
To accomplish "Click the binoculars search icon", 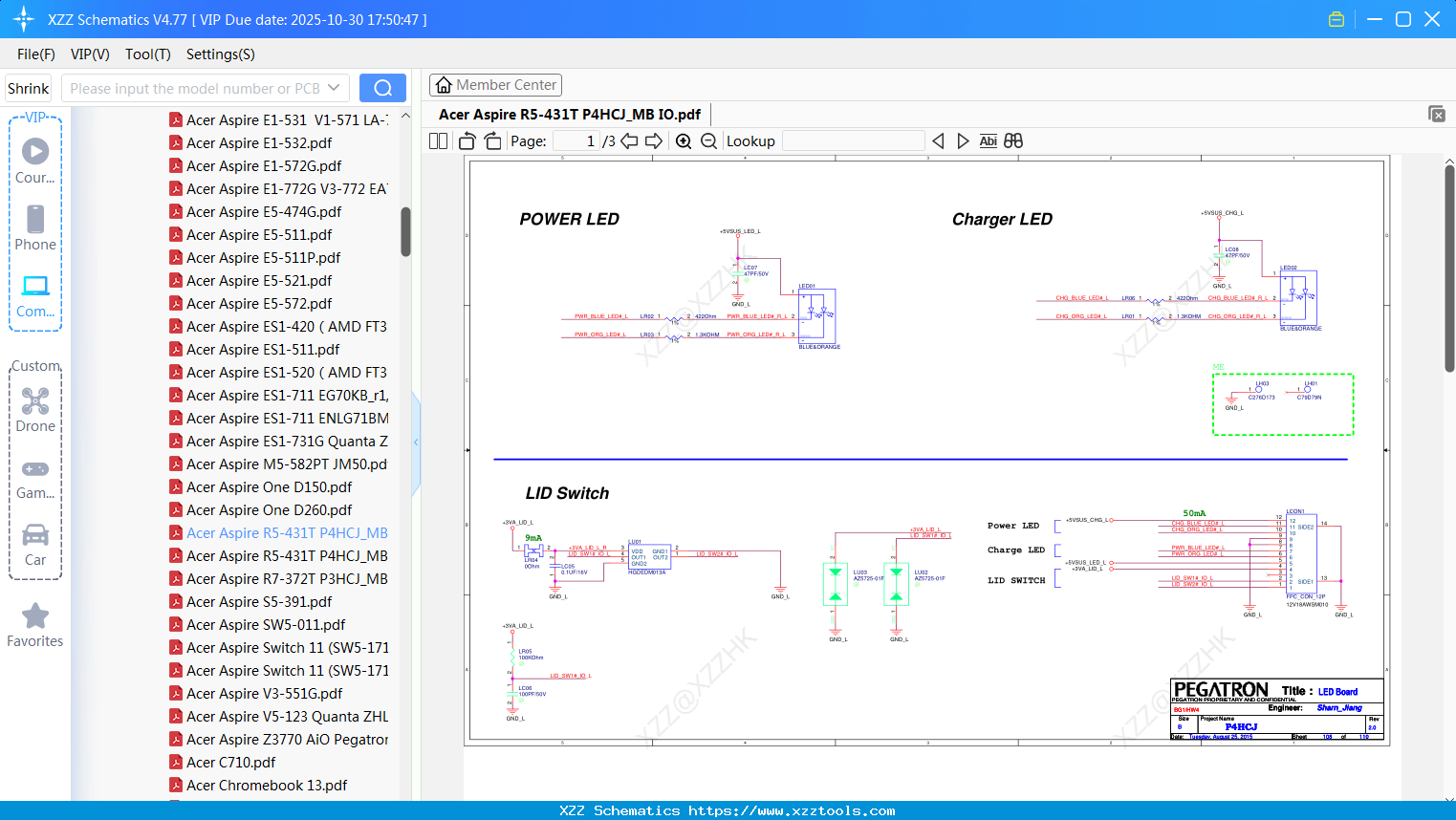I will 1013,141.
